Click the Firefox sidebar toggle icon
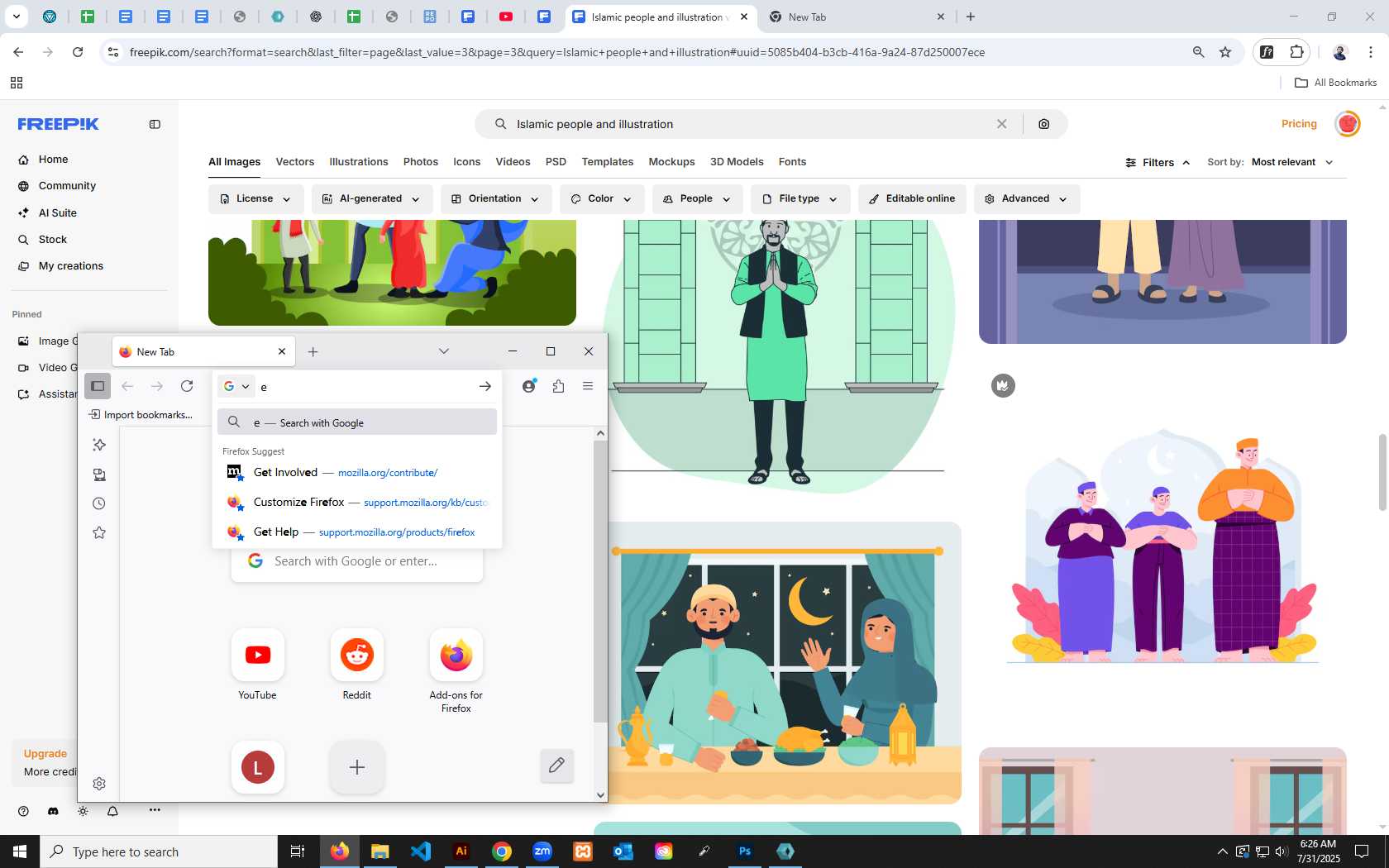Screen dimensions: 1389x868 pyautogui.click(x=98, y=386)
